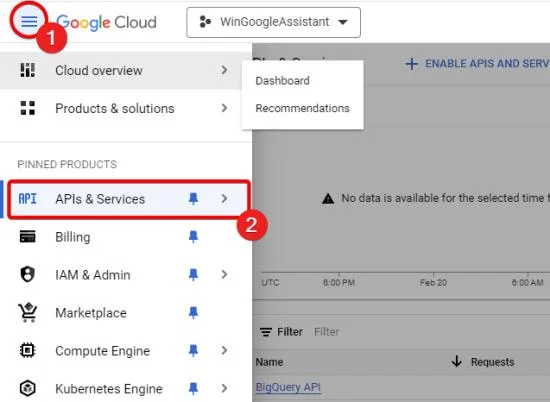
Task: Sort by the Name column header
Action: [269, 362]
